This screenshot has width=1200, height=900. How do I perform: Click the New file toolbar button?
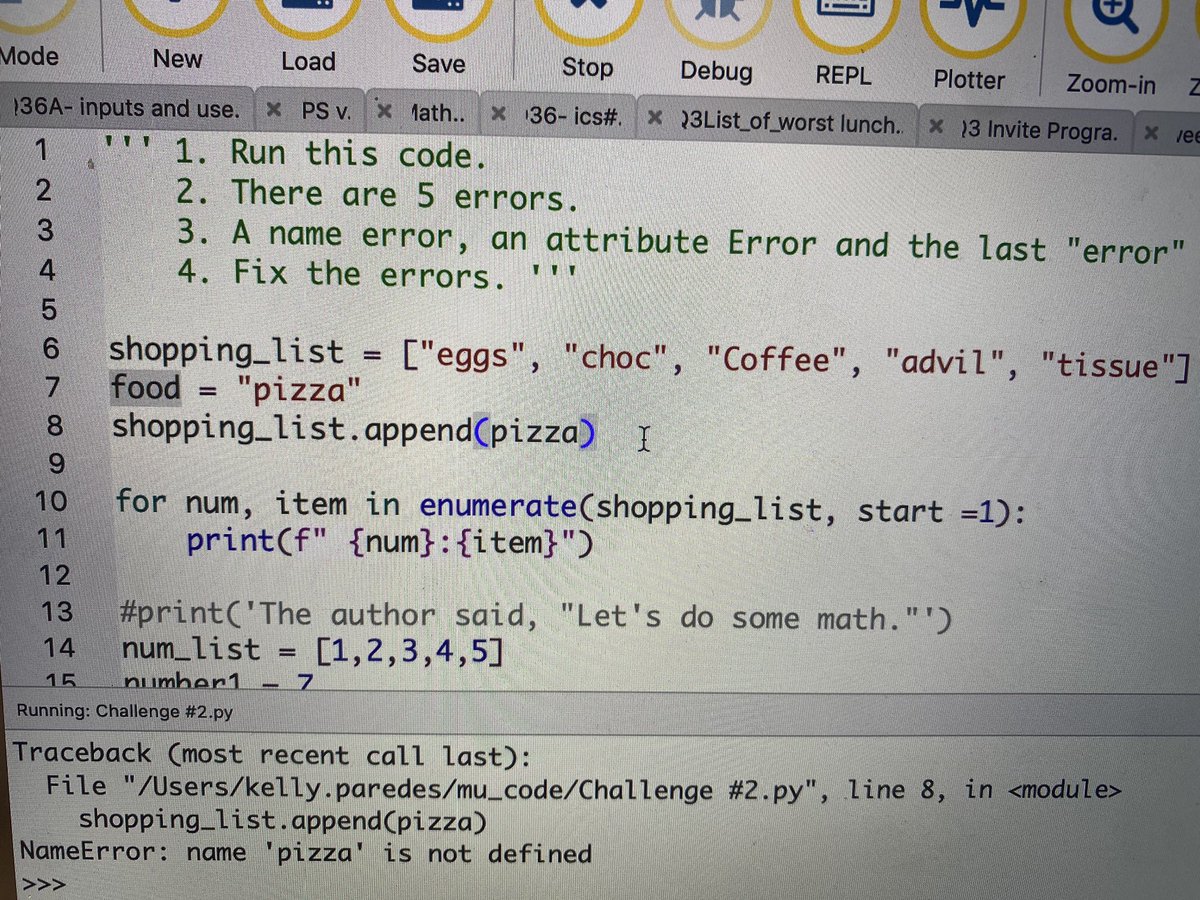(177, 38)
